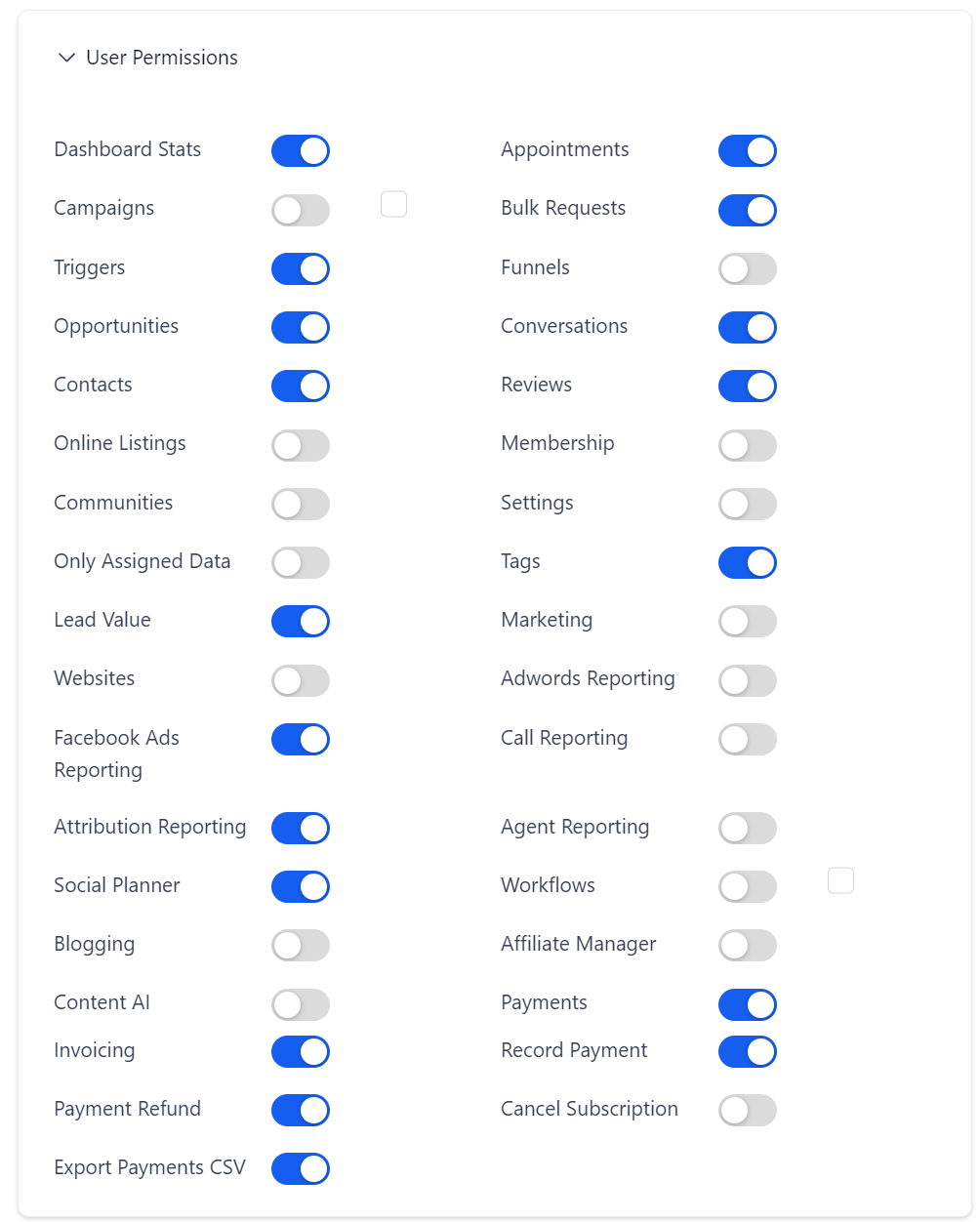This screenshot has height=1222, width=980.
Task: Tick the checkbox next to Campaigns
Action: click(393, 204)
